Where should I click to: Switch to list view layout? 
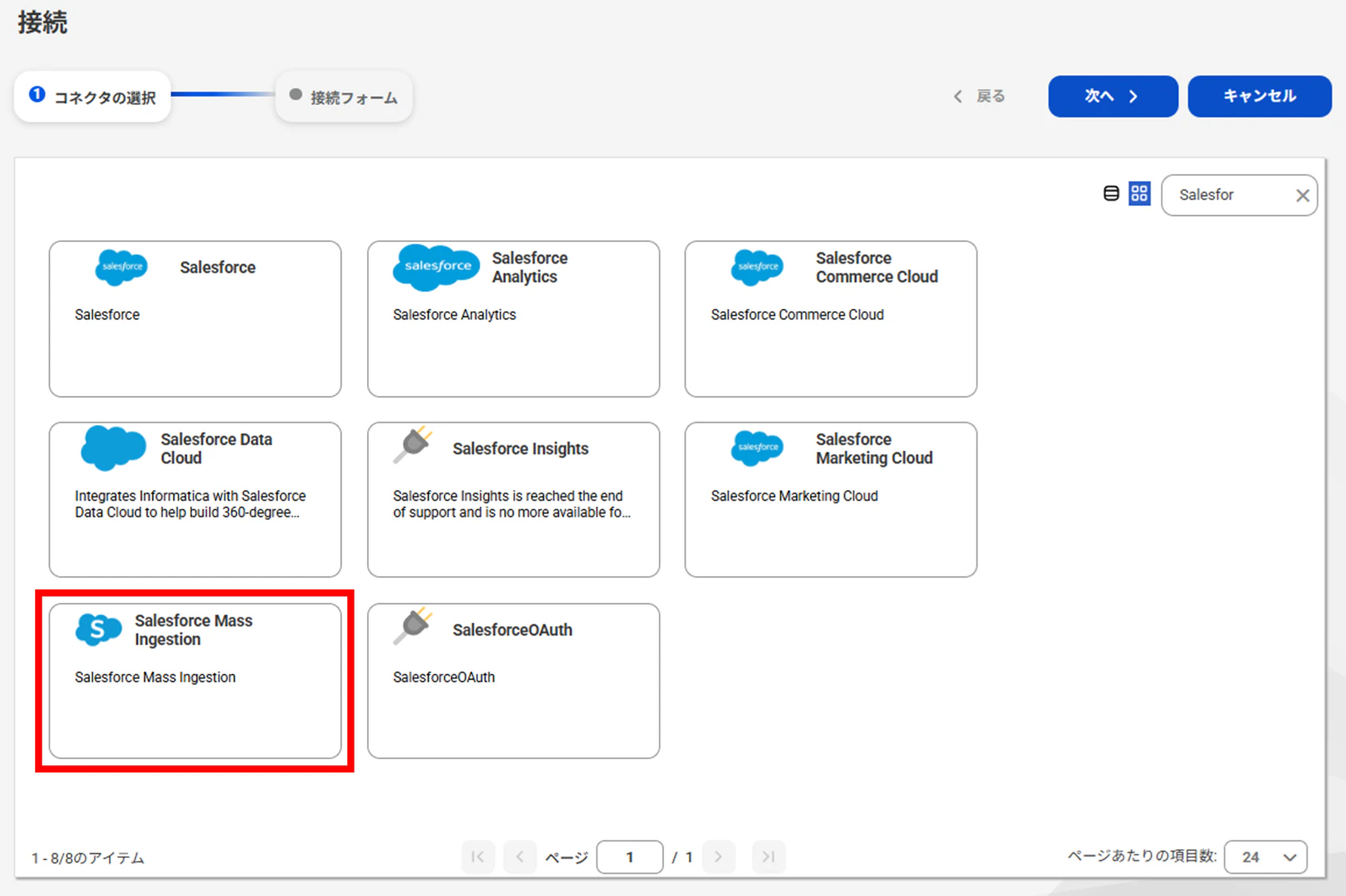click(x=1111, y=194)
